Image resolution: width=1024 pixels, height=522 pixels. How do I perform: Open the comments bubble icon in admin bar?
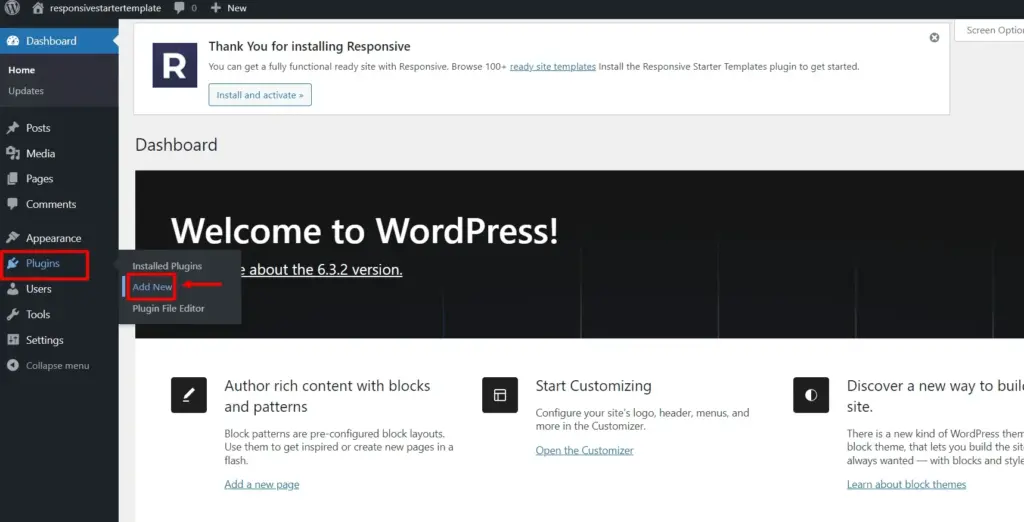[179, 8]
